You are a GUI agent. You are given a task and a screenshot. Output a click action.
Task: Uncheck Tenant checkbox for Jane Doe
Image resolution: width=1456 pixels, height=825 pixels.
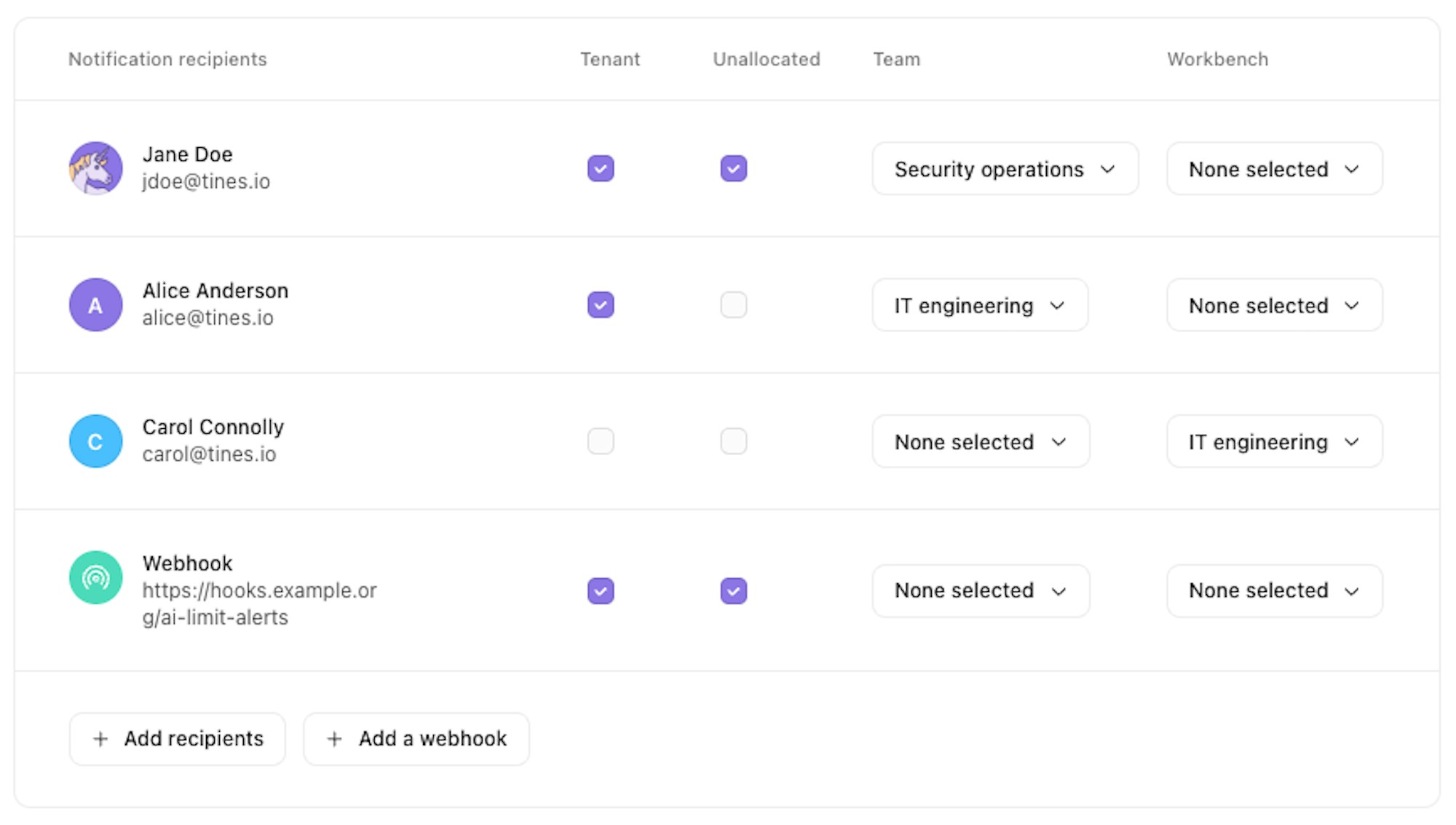coord(601,168)
